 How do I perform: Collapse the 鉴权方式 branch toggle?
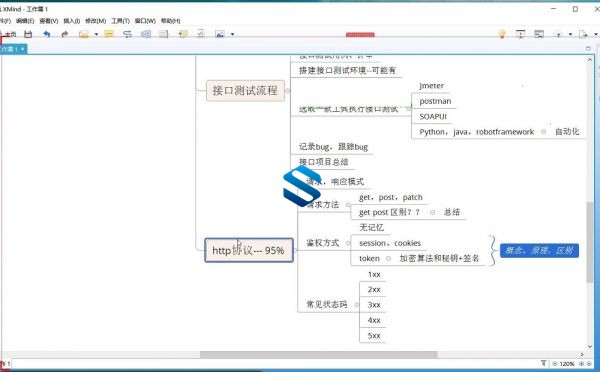click(x=348, y=243)
